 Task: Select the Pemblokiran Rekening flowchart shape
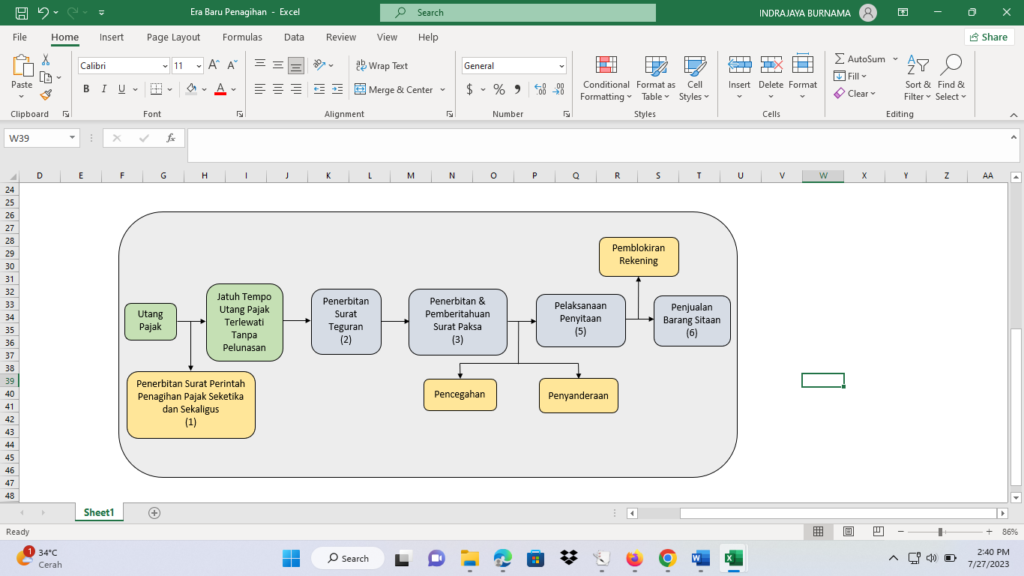(x=639, y=256)
